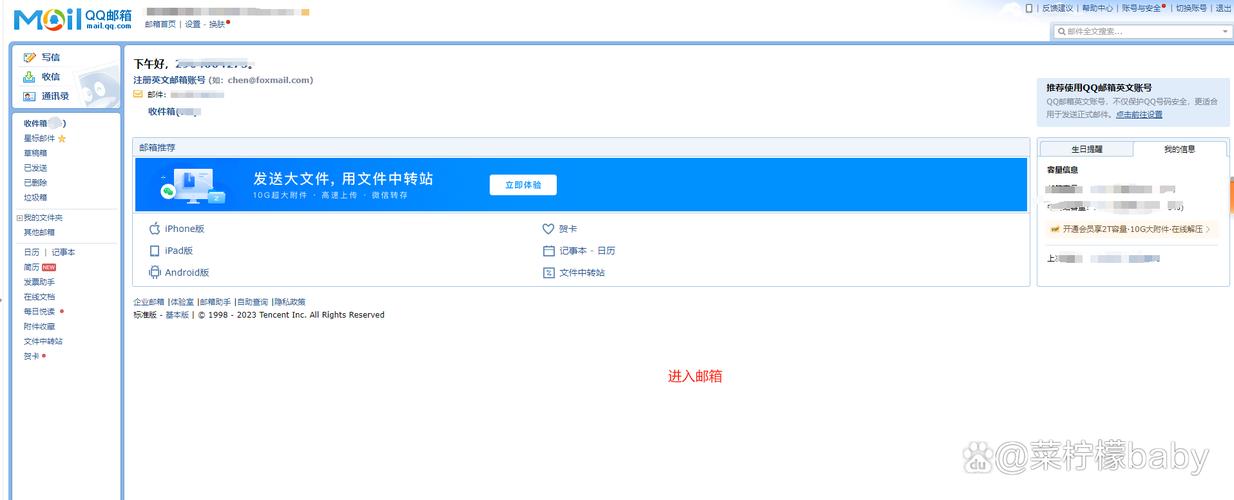Open 文件中转站 in the left sidebar
Image resolution: width=1234 pixels, height=500 pixels.
click(43, 341)
